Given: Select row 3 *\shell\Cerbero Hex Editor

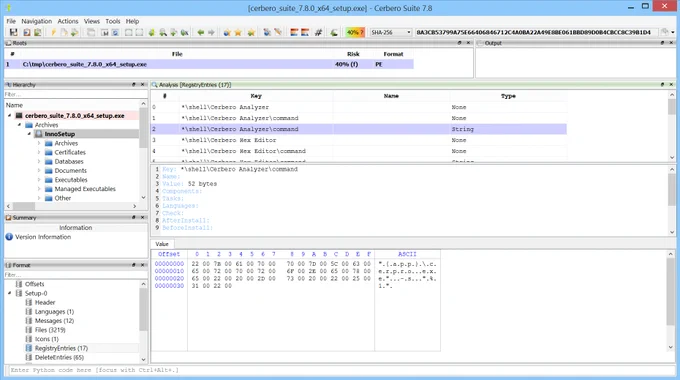Looking at the screenshot, I should 359,140.
